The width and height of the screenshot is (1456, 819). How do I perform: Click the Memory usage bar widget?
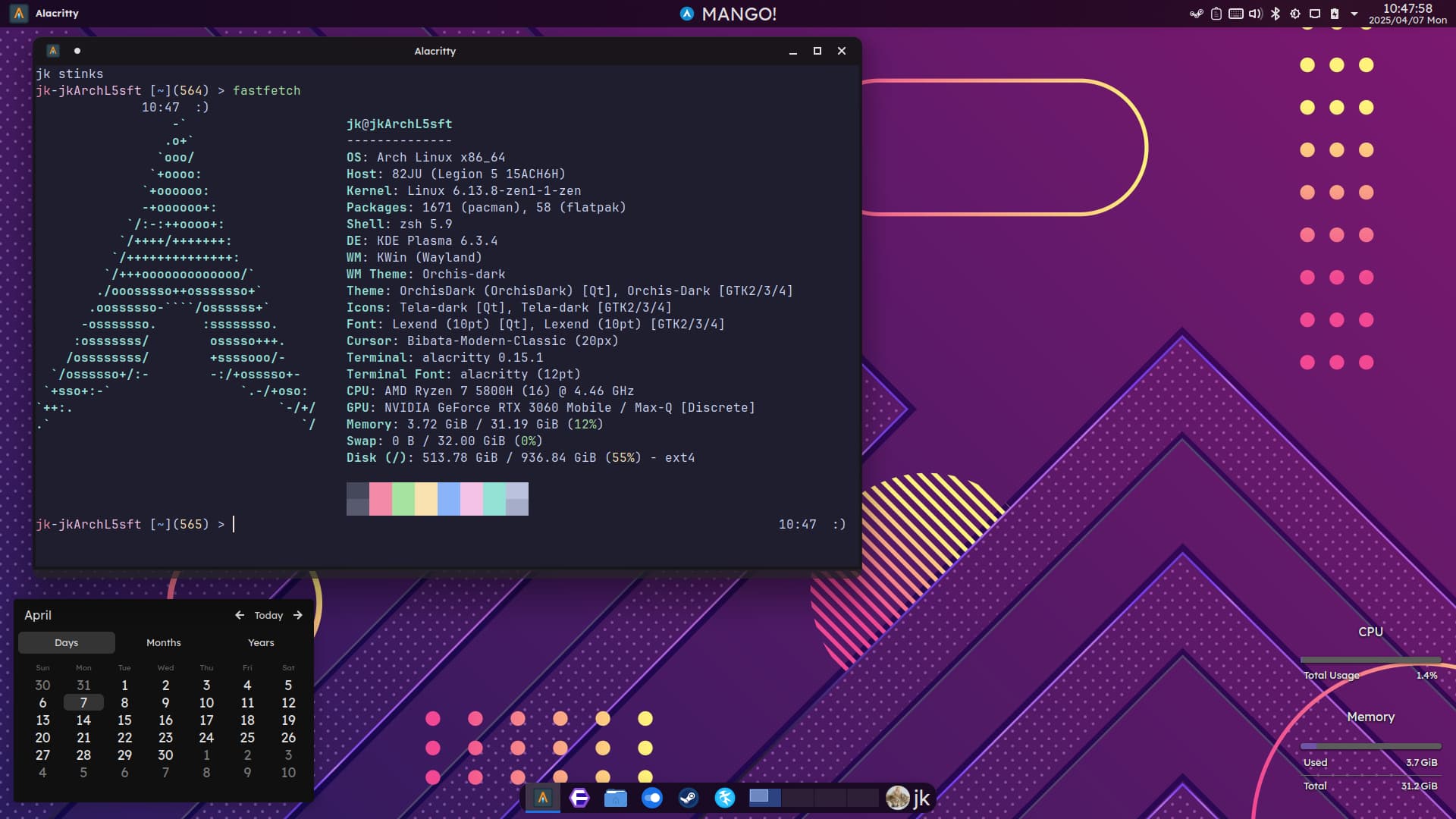click(x=1371, y=746)
